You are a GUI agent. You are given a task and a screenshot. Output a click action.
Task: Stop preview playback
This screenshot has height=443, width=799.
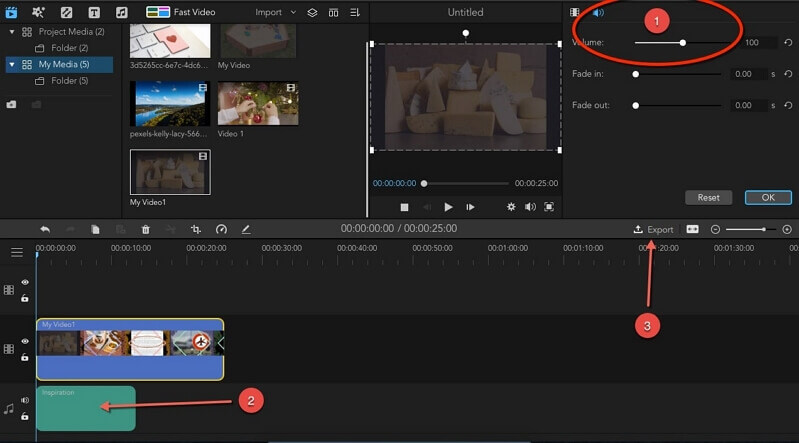point(404,207)
